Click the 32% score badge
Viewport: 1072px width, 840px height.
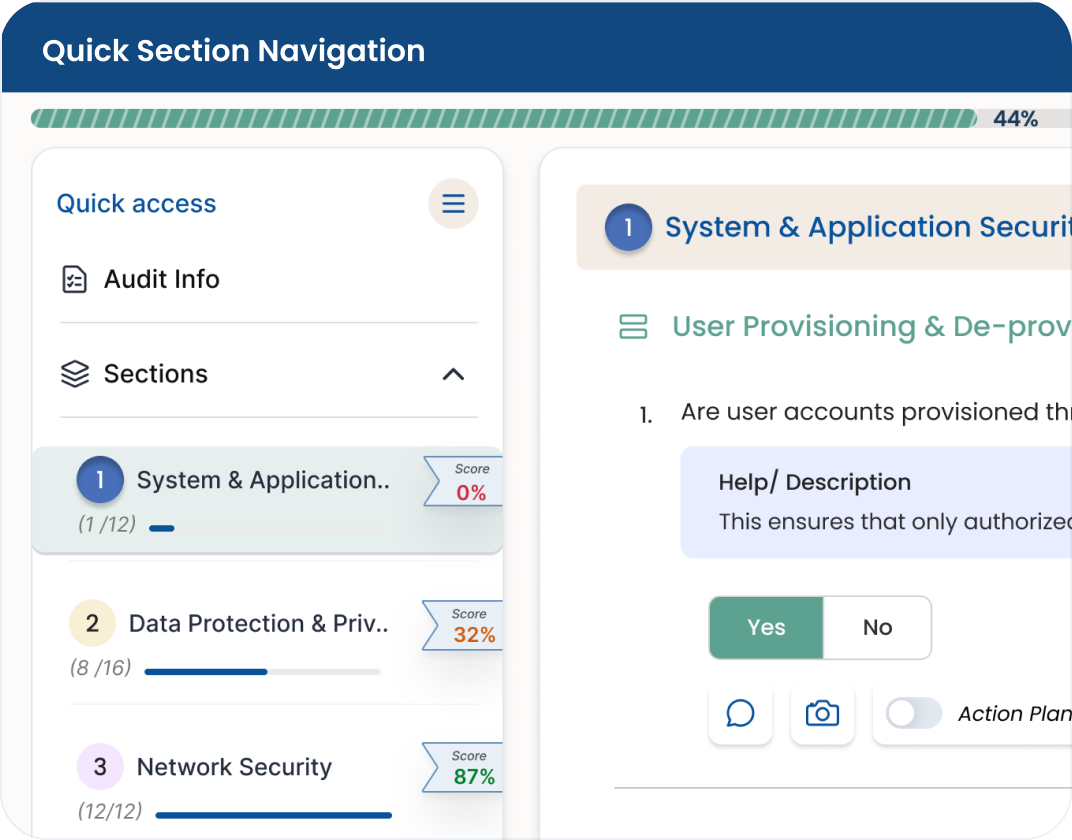(x=464, y=625)
